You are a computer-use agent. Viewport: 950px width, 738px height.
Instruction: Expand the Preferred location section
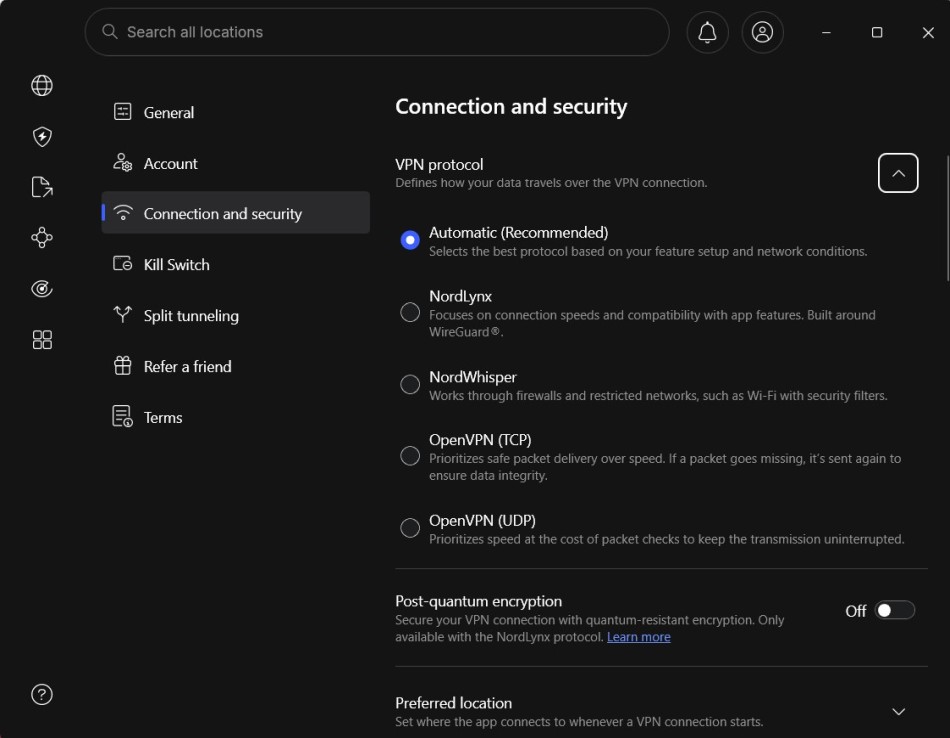(x=899, y=711)
